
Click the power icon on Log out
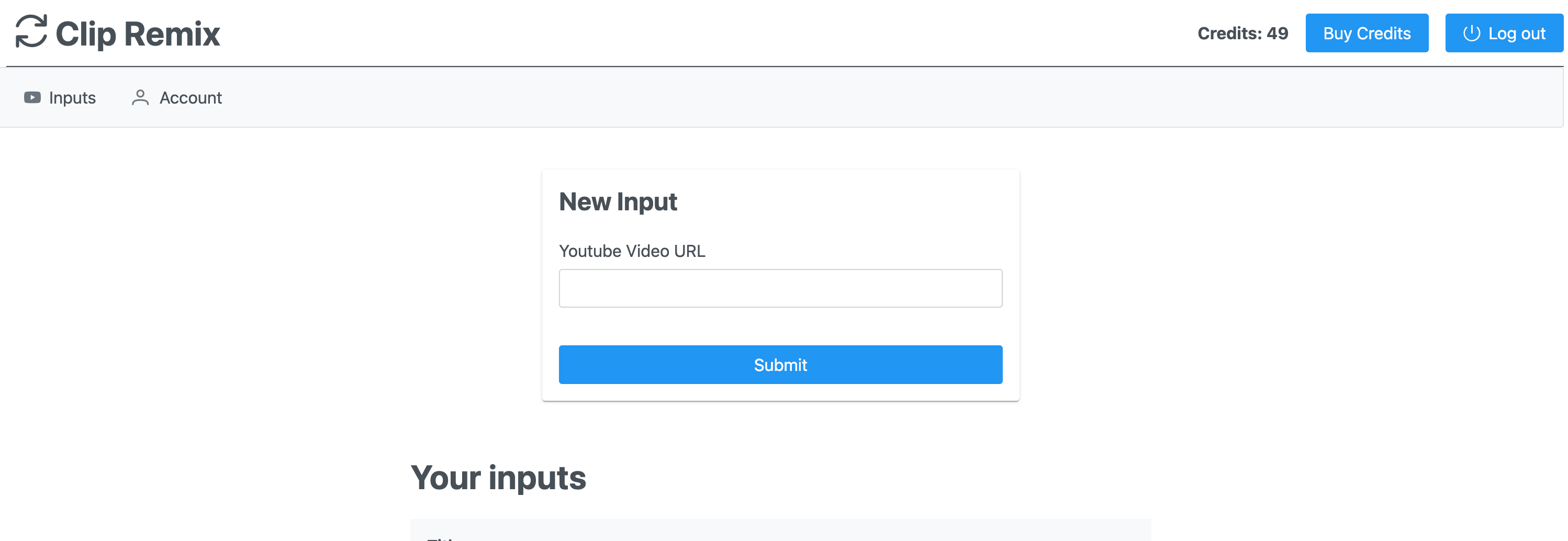[x=1471, y=33]
